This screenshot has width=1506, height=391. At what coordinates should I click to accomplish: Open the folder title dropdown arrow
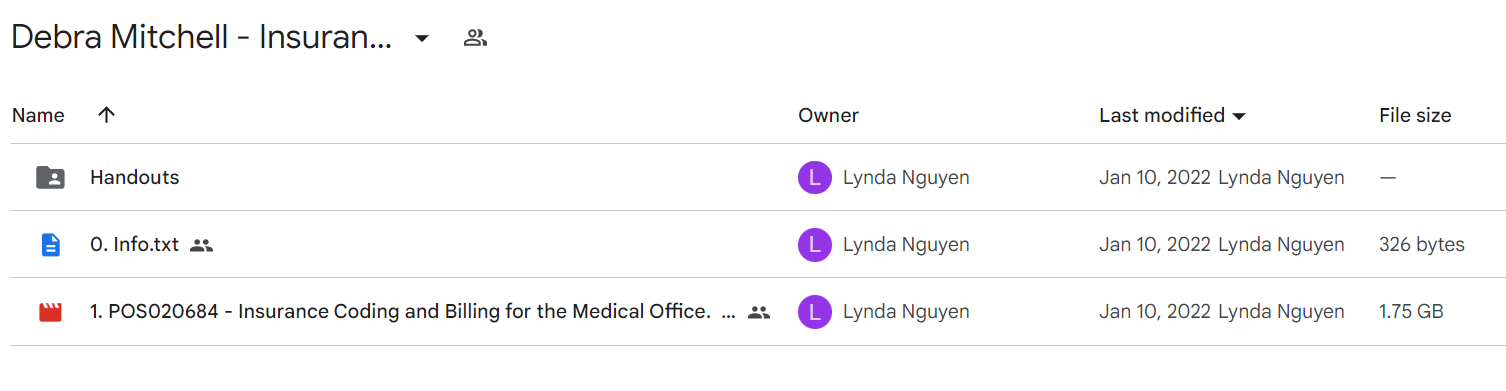tap(422, 39)
